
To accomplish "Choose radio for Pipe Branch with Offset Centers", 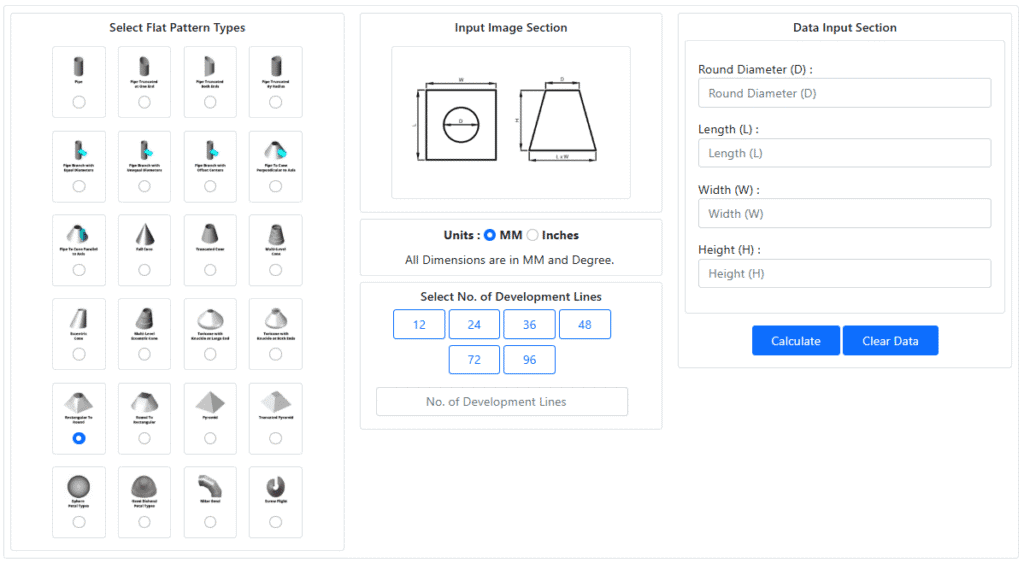I will click(210, 186).
